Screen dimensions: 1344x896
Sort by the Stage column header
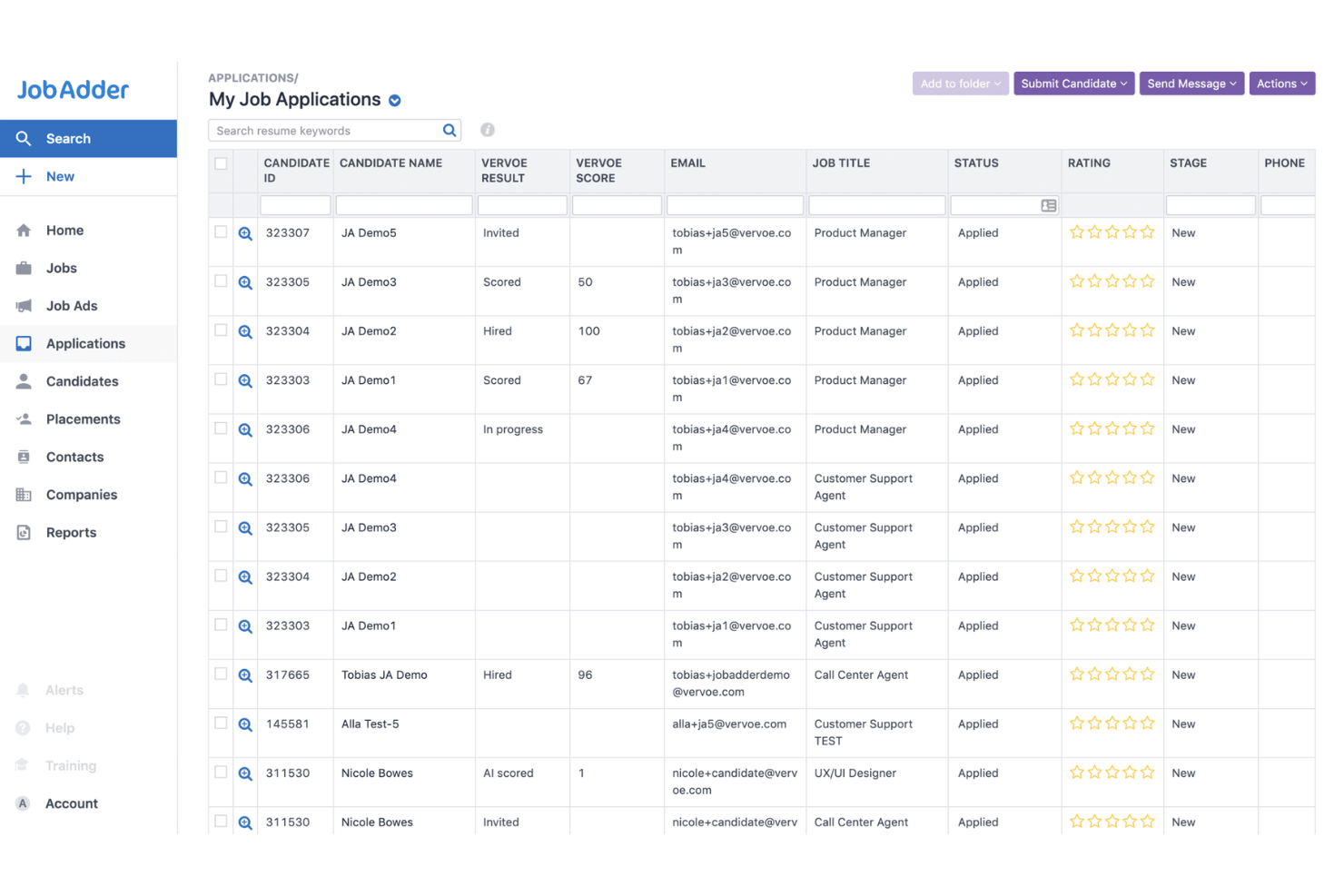coord(1188,163)
